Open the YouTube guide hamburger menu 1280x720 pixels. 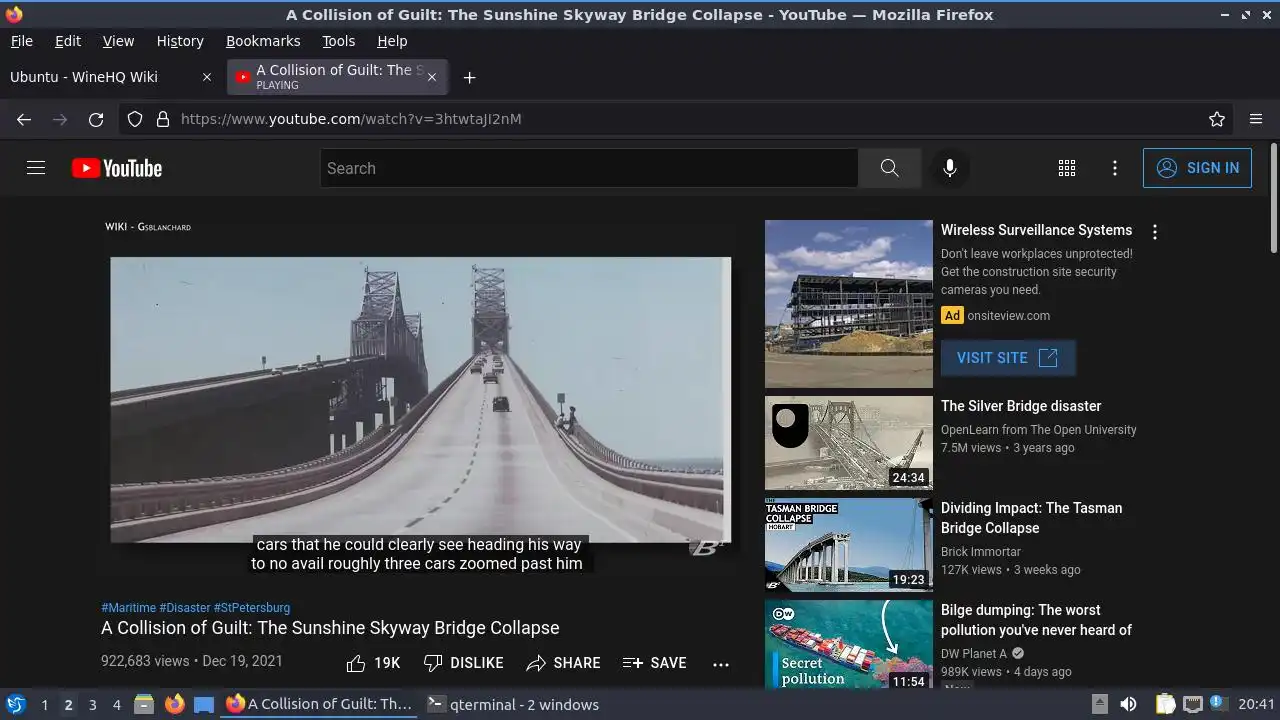[x=36, y=168]
